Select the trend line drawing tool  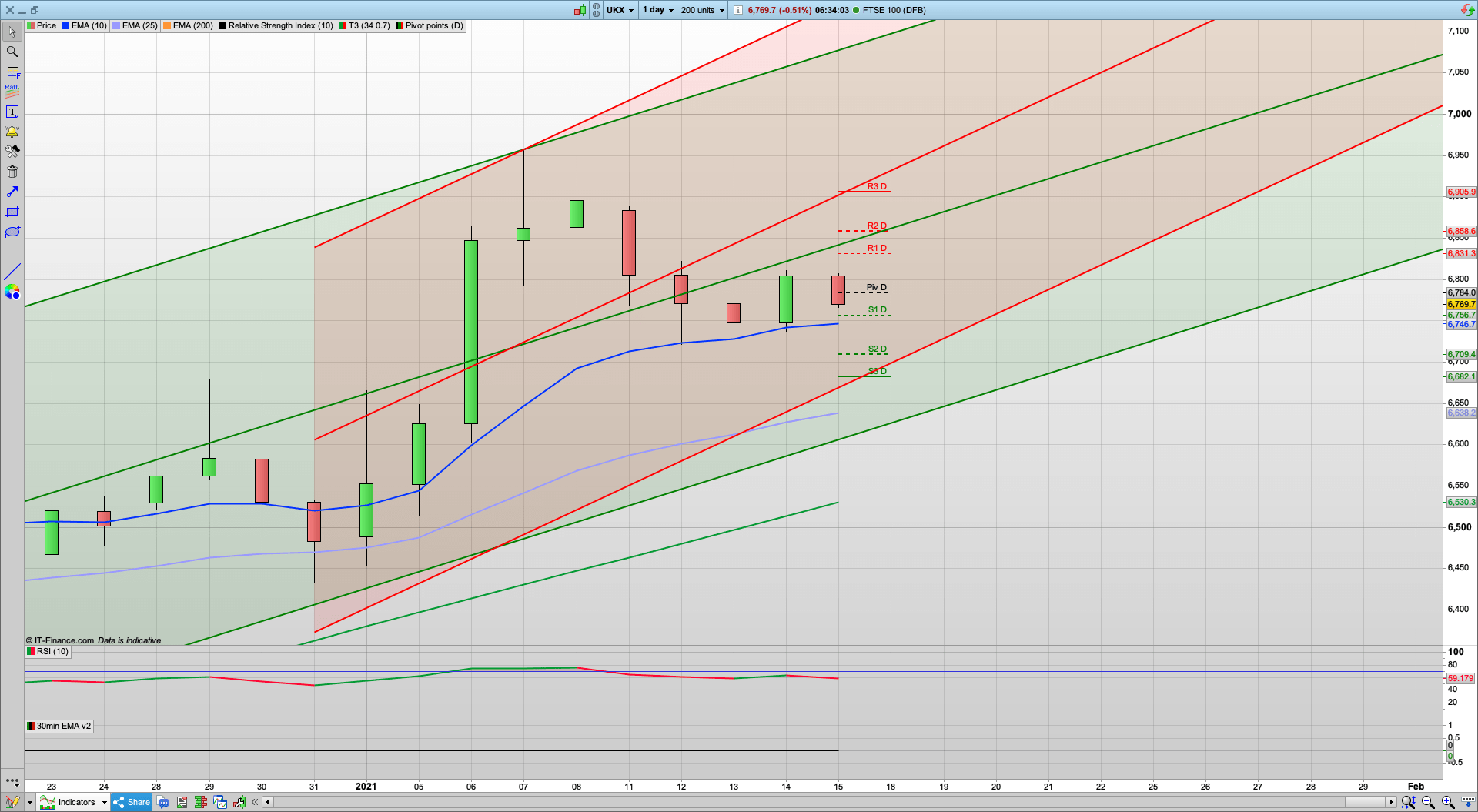tap(12, 271)
